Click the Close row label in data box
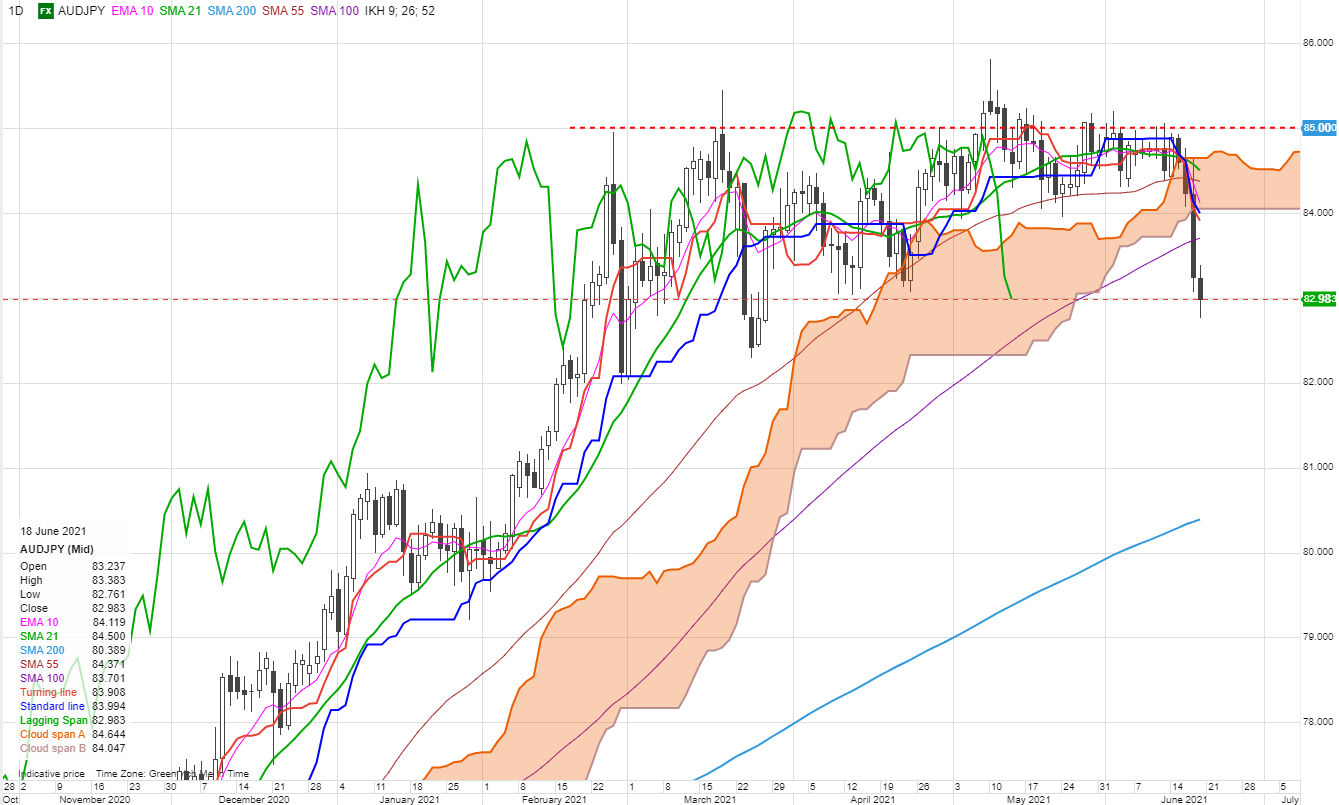 pos(34,608)
